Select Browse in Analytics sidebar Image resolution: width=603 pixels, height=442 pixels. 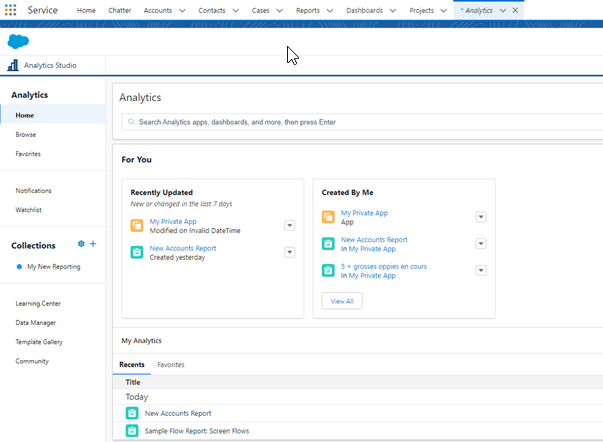click(26, 134)
